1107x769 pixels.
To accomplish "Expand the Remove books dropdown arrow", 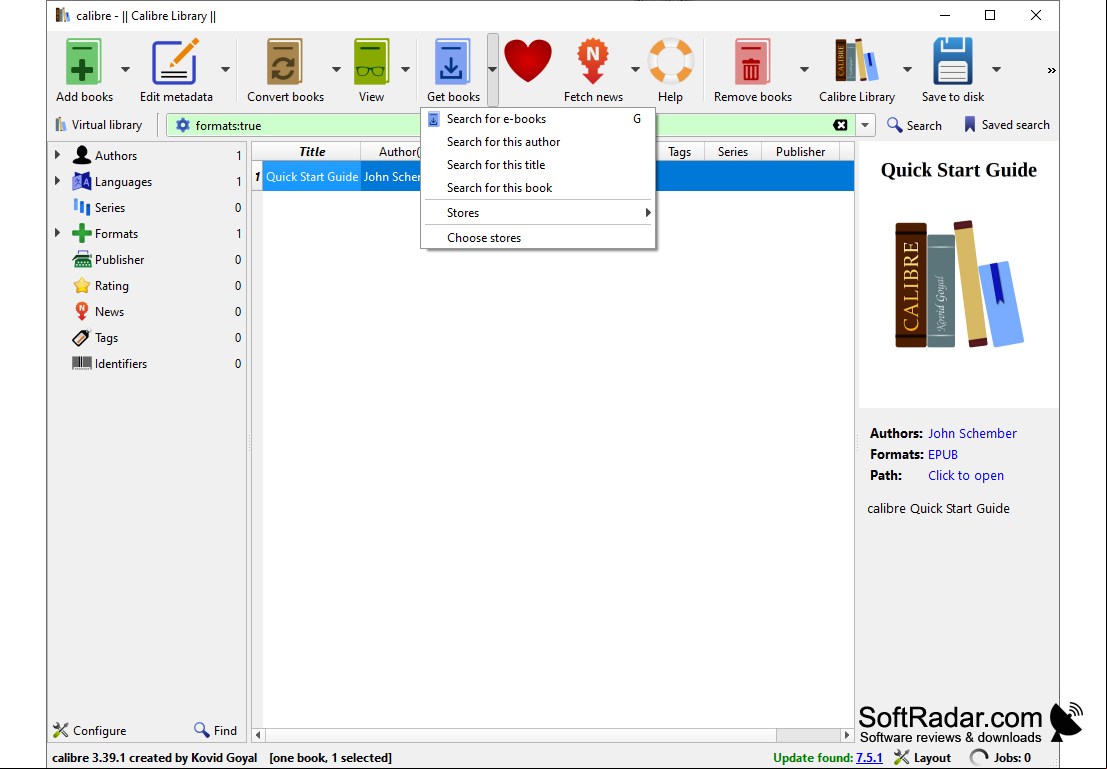I will click(804, 69).
